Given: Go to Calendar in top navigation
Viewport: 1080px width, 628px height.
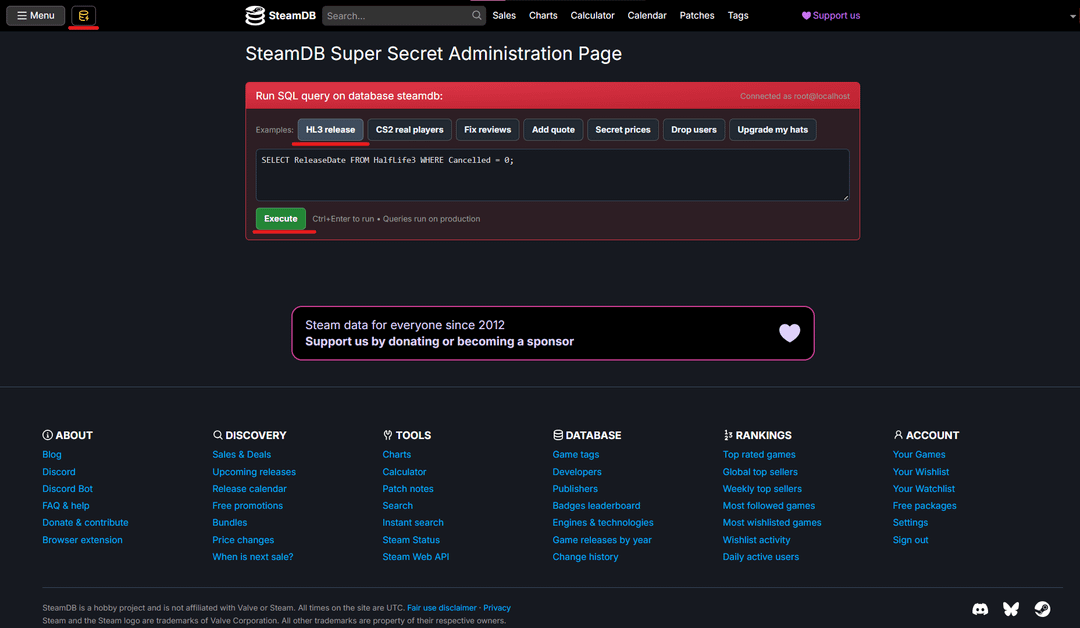Looking at the screenshot, I should click(647, 16).
